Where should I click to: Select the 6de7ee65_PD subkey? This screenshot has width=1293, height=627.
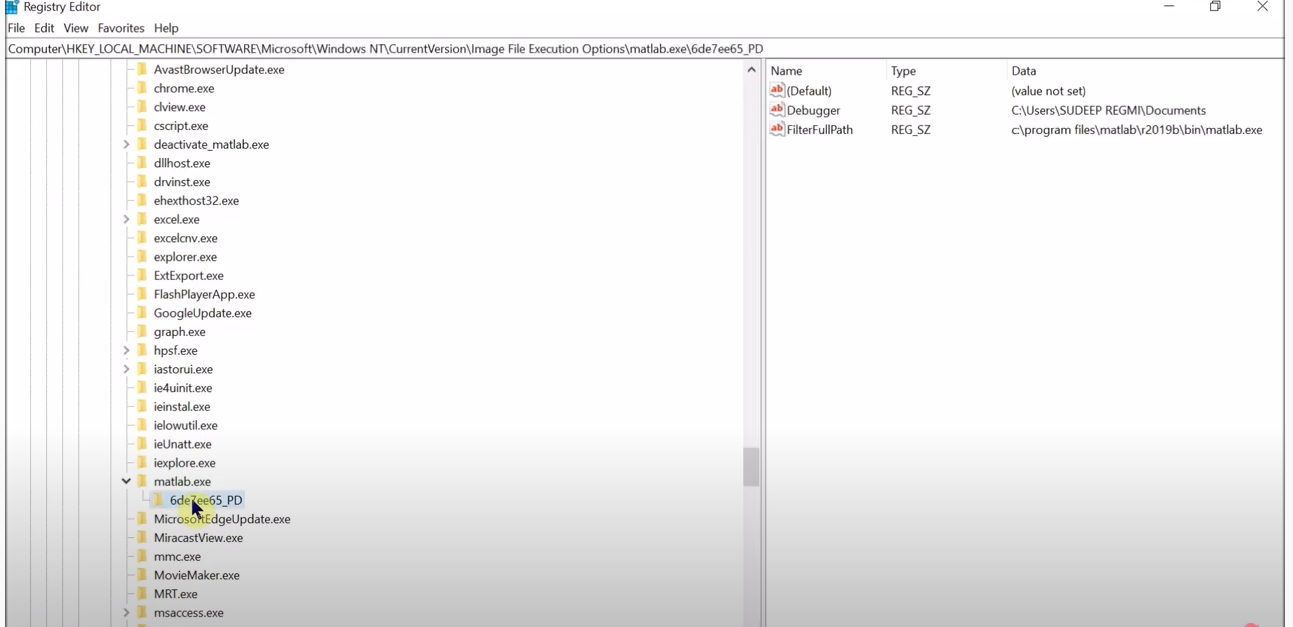click(x=206, y=500)
